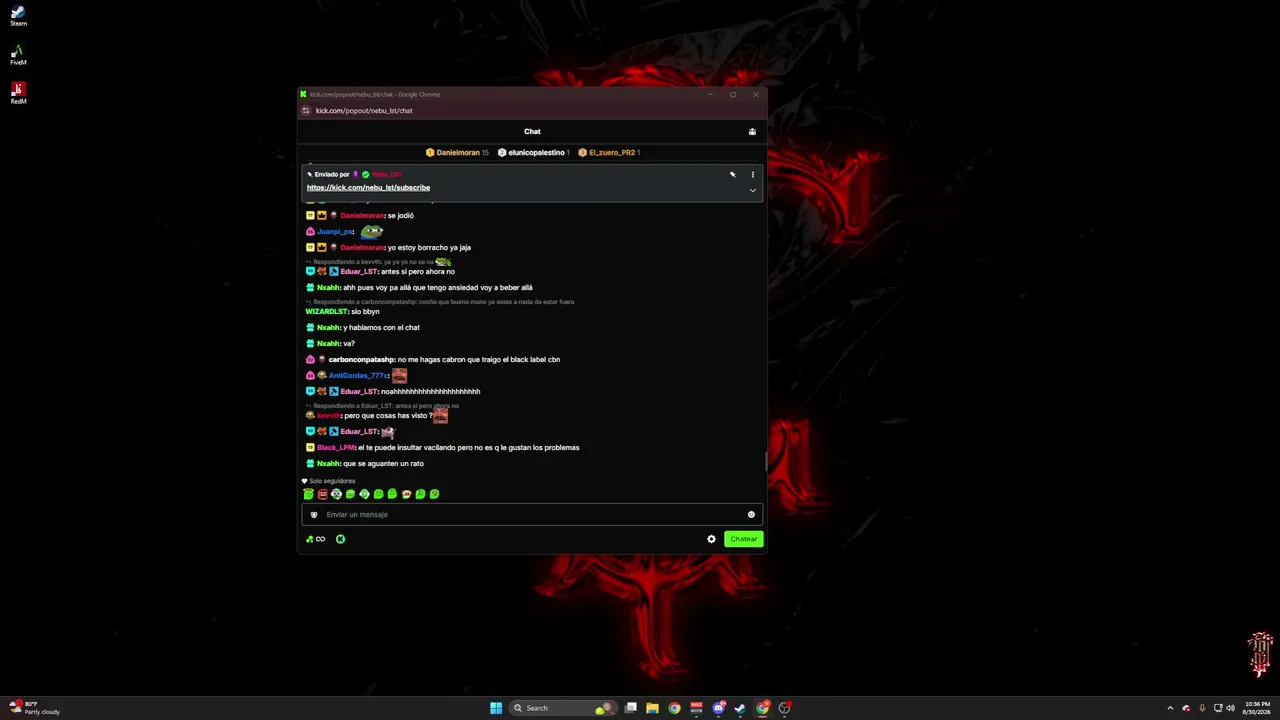Image resolution: width=1280 pixels, height=720 pixels.
Task: Click the emote posted by AntiGordas_777x
Action: coord(399,375)
